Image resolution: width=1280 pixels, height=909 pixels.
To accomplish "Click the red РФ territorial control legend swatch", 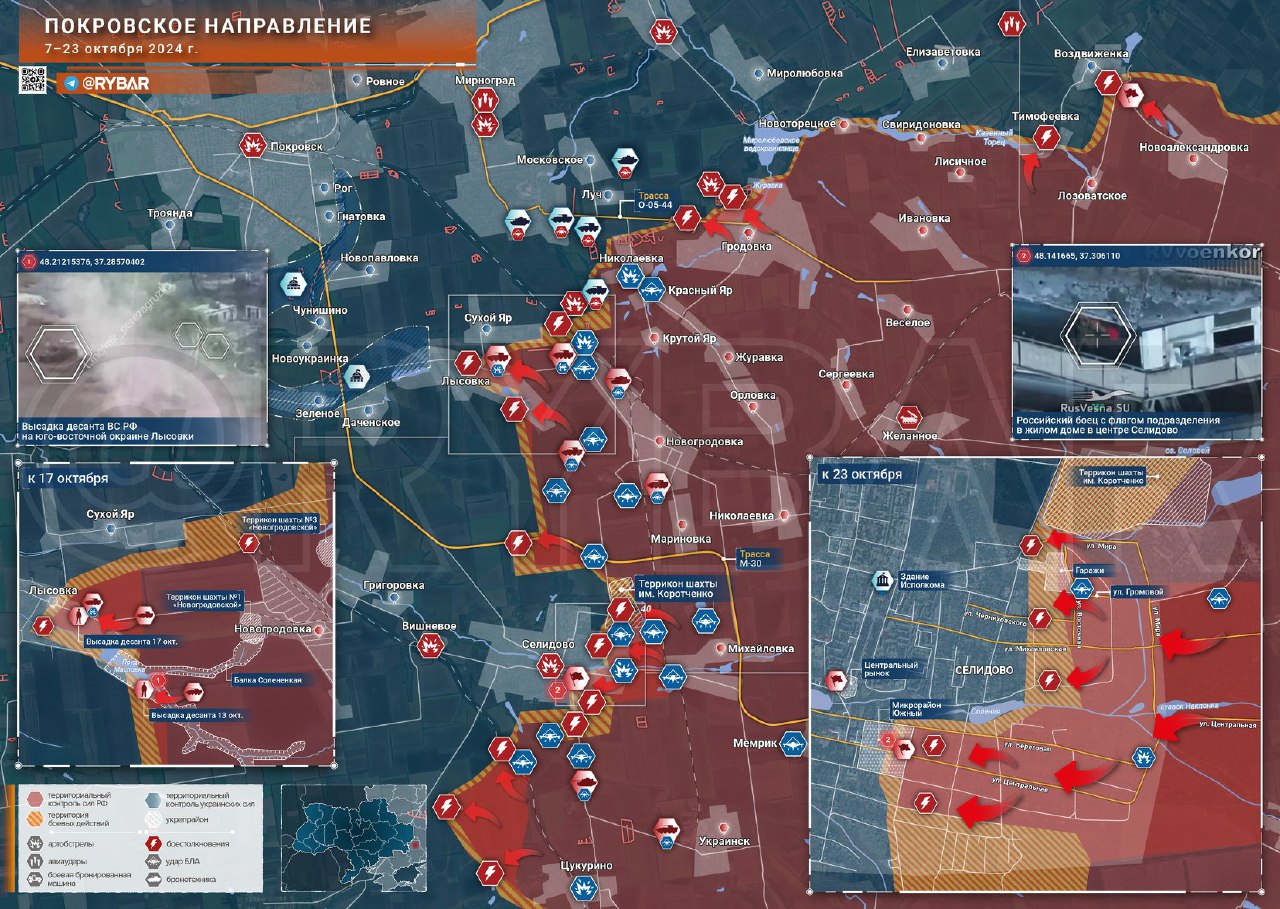I will click(x=35, y=798).
